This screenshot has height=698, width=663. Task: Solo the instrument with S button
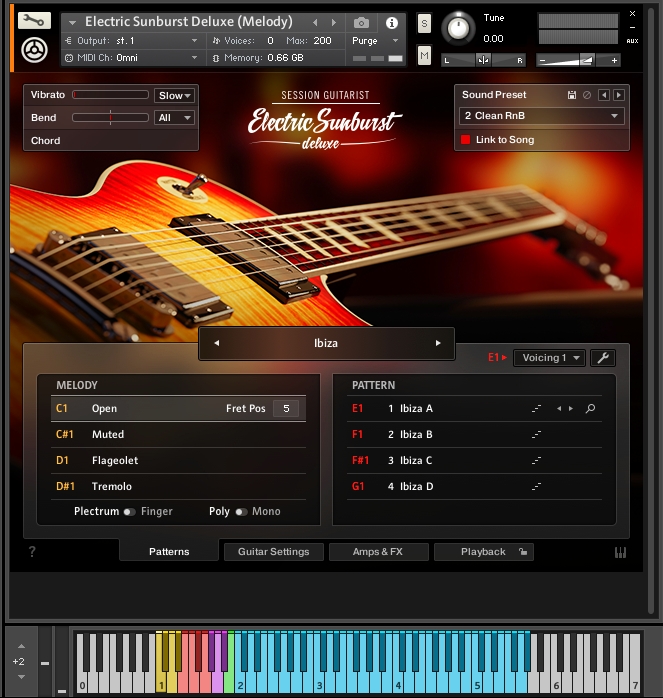pyautogui.click(x=424, y=23)
